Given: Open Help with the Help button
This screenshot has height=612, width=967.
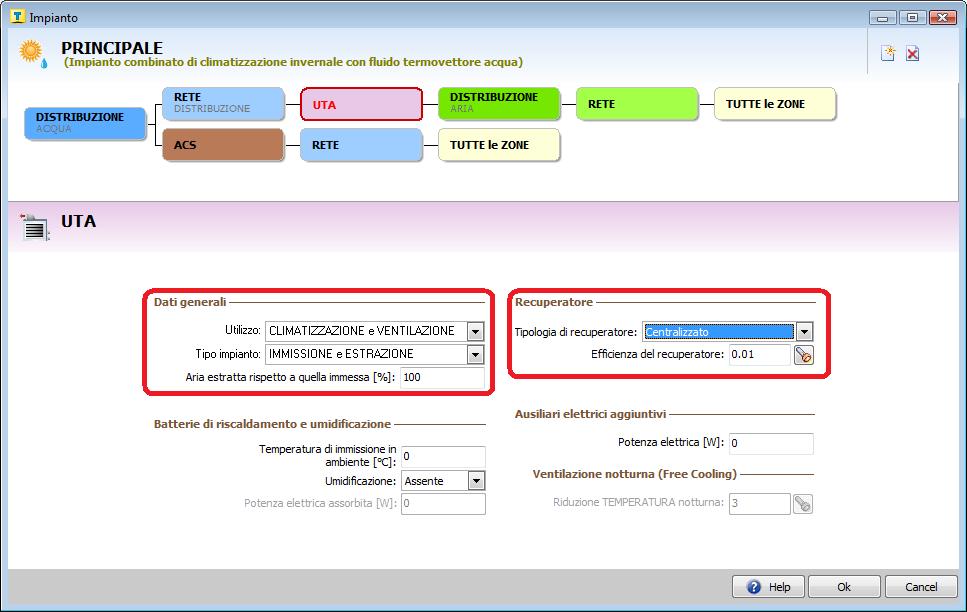Looking at the screenshot, I should click(x=768, y=587).
